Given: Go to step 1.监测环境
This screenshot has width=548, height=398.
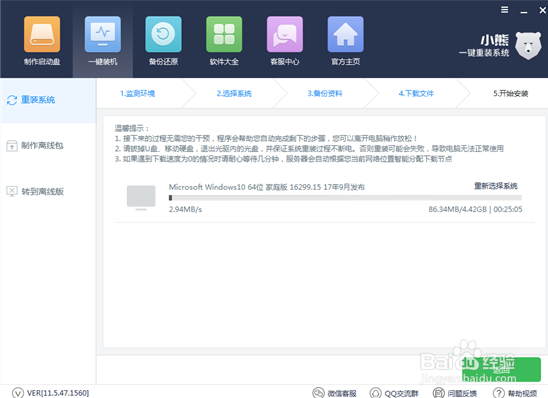Looking at the screenshot, I should (x=137, y=94).
